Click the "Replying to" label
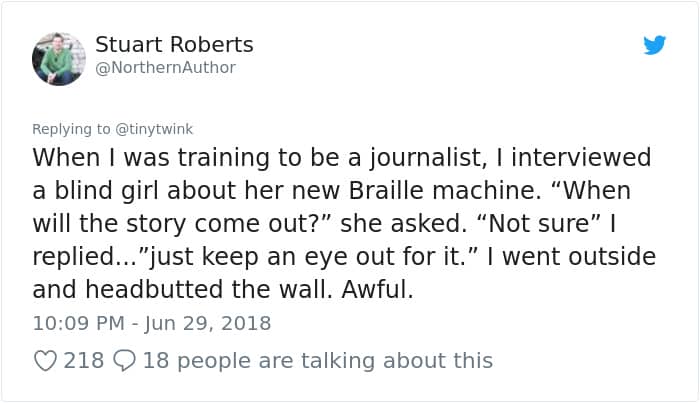Image resolution: width=700 pixels, height=403 pixels. click(x=71, y=129)
